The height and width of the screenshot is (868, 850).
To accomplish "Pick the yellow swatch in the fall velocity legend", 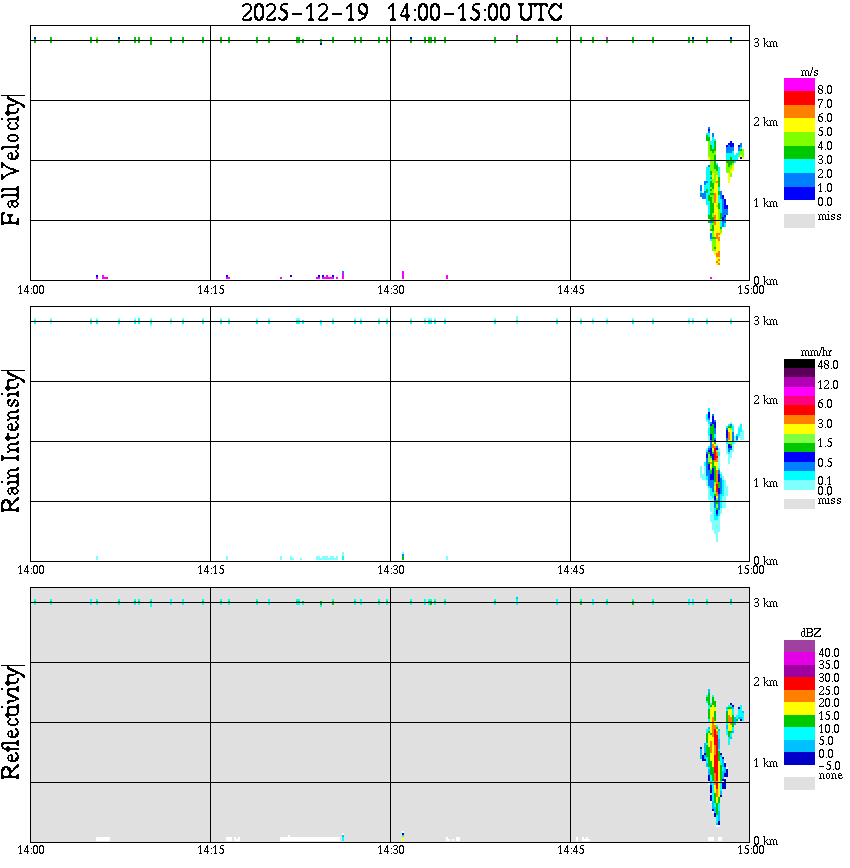I will (799, 126).
